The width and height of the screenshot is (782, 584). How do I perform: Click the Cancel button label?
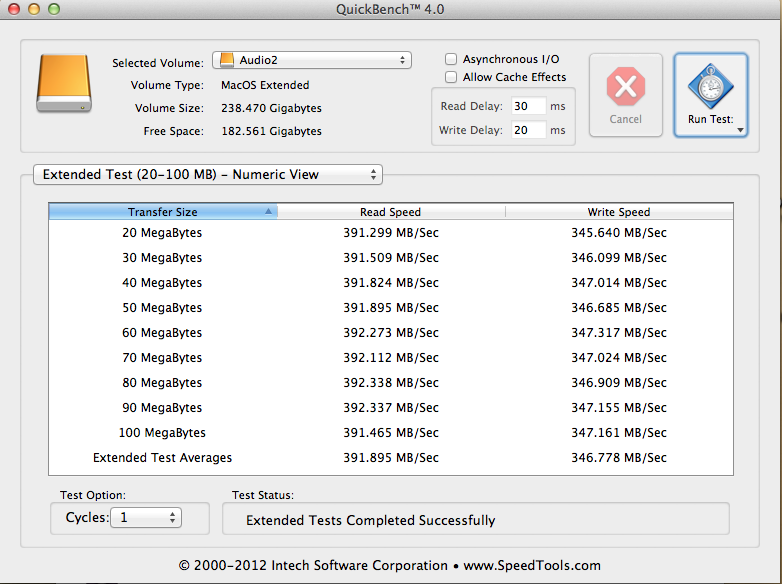coord(625,119)
